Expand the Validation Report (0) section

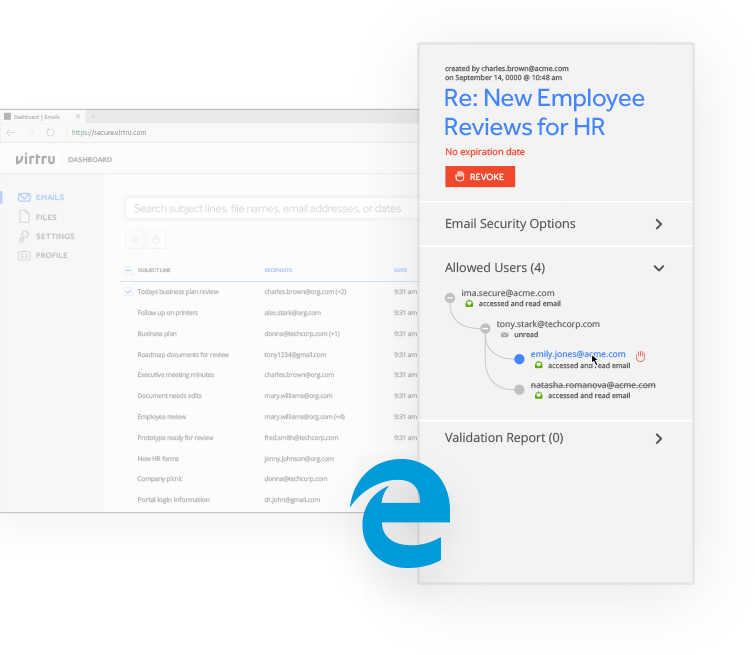click(x=659, y=438)
